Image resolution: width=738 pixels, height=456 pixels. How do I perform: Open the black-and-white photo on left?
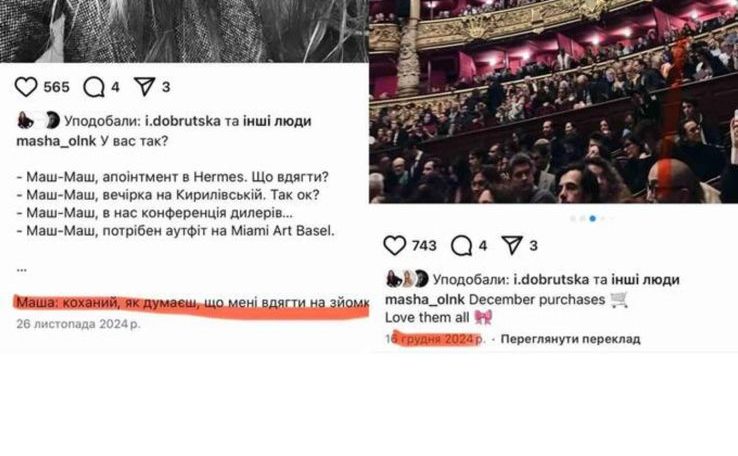184,31
